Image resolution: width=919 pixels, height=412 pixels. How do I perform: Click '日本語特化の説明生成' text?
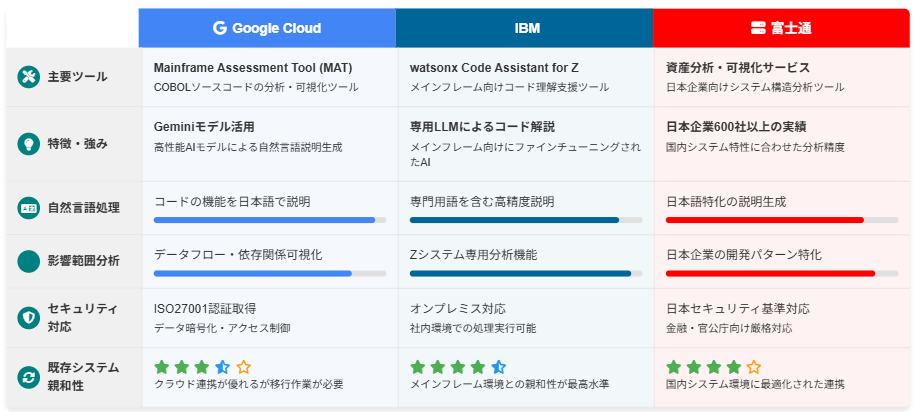point(726,202)
